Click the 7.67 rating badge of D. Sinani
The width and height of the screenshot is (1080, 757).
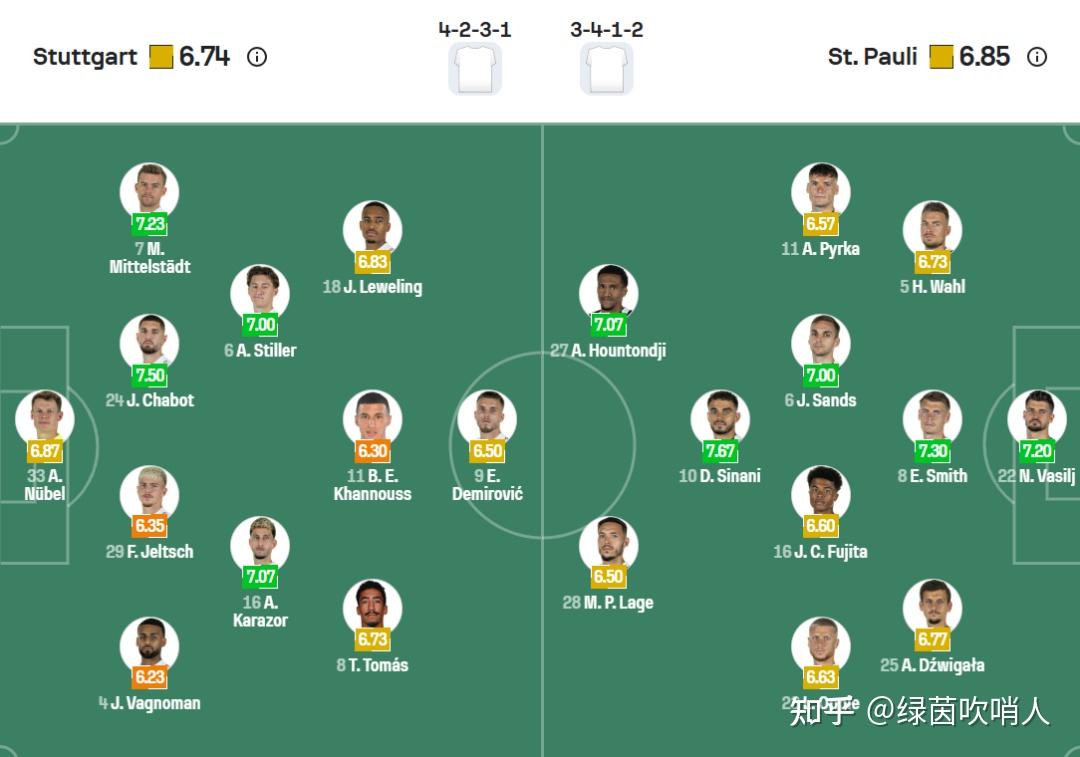pos(720,451)
